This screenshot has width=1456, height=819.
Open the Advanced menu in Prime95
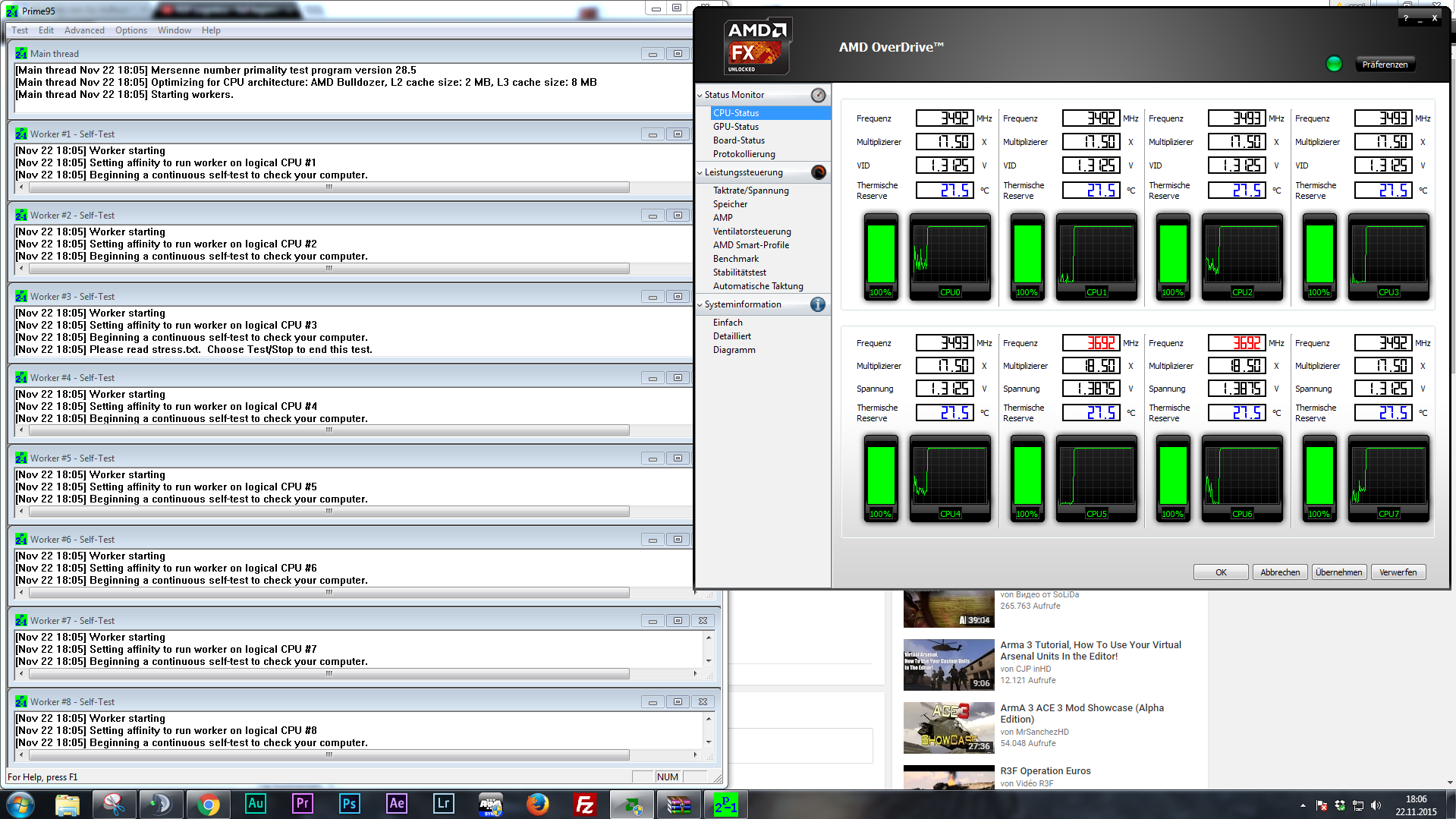[x=84, y=30]
